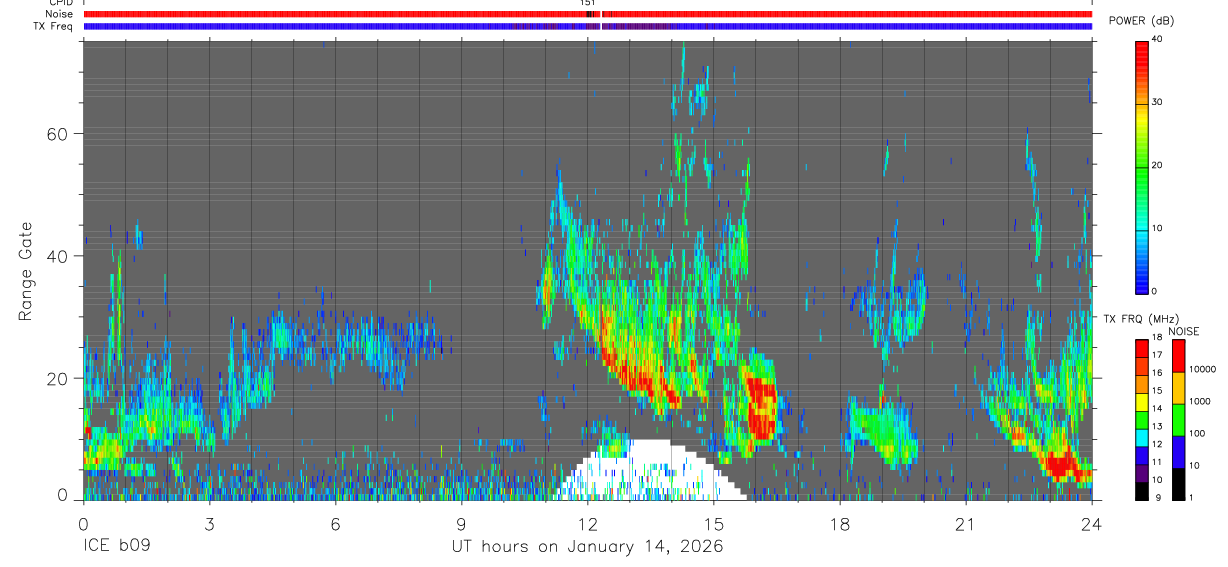Viewport: 1228px width, 567px height.
Task: Click the '18' hour tick on the time axis
Action: click(839, 523)
